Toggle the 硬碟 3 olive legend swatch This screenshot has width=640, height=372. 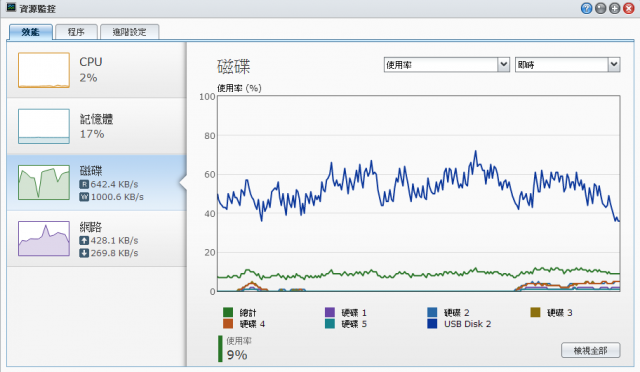coord(535,312)
